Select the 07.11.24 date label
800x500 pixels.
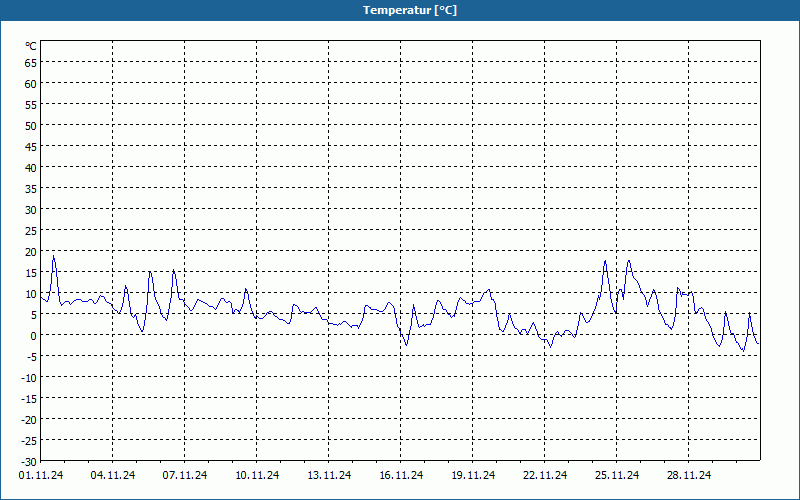pos(185,476)
